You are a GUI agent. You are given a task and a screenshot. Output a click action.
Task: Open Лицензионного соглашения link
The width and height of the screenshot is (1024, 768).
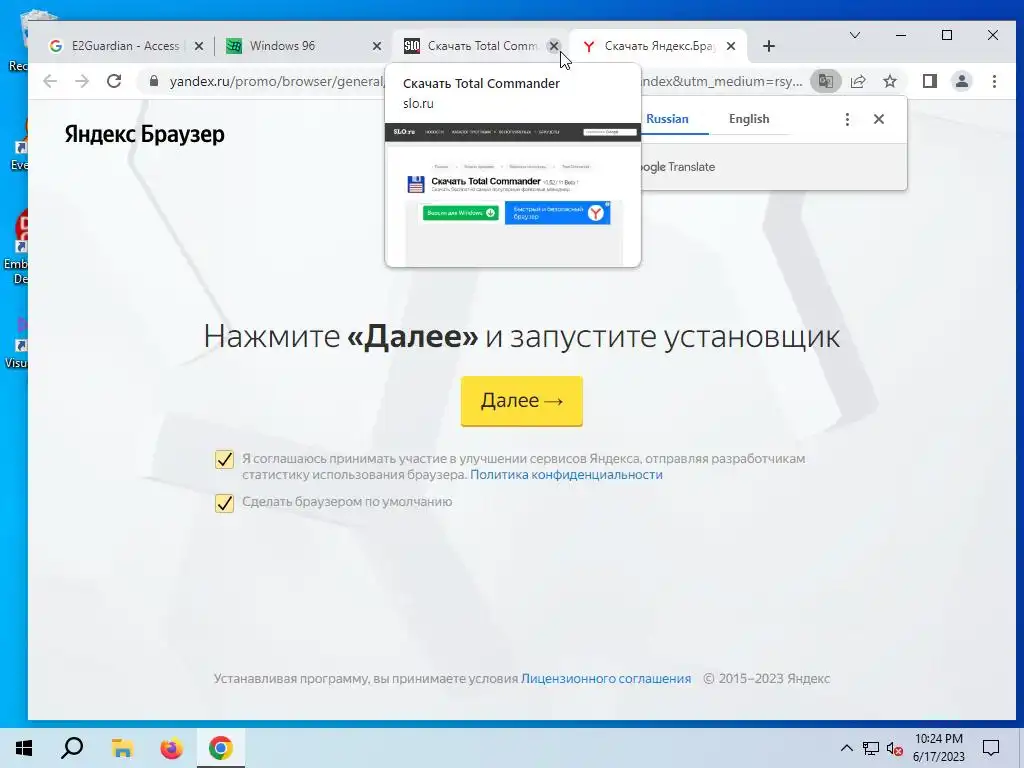[x=606, y=679]
